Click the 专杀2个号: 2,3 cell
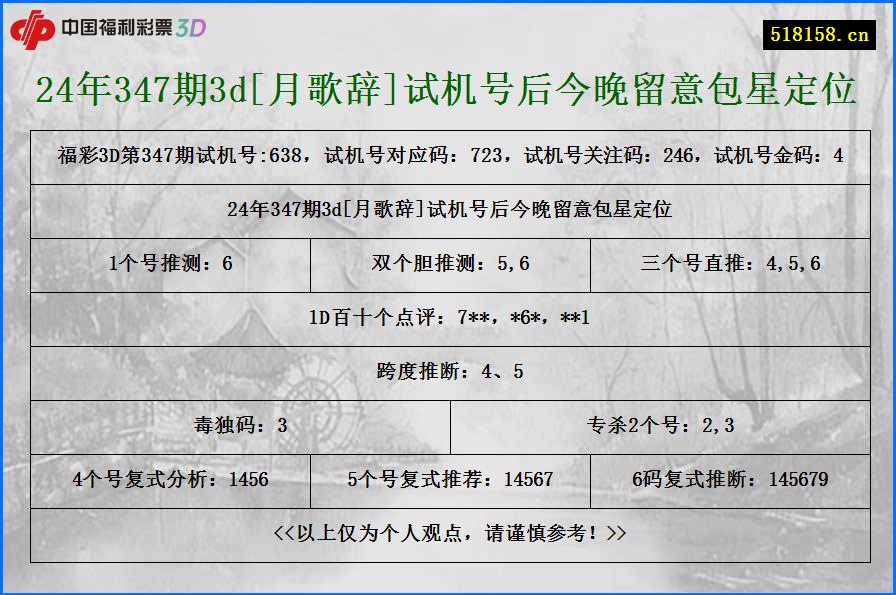 (x=664, y=425)
